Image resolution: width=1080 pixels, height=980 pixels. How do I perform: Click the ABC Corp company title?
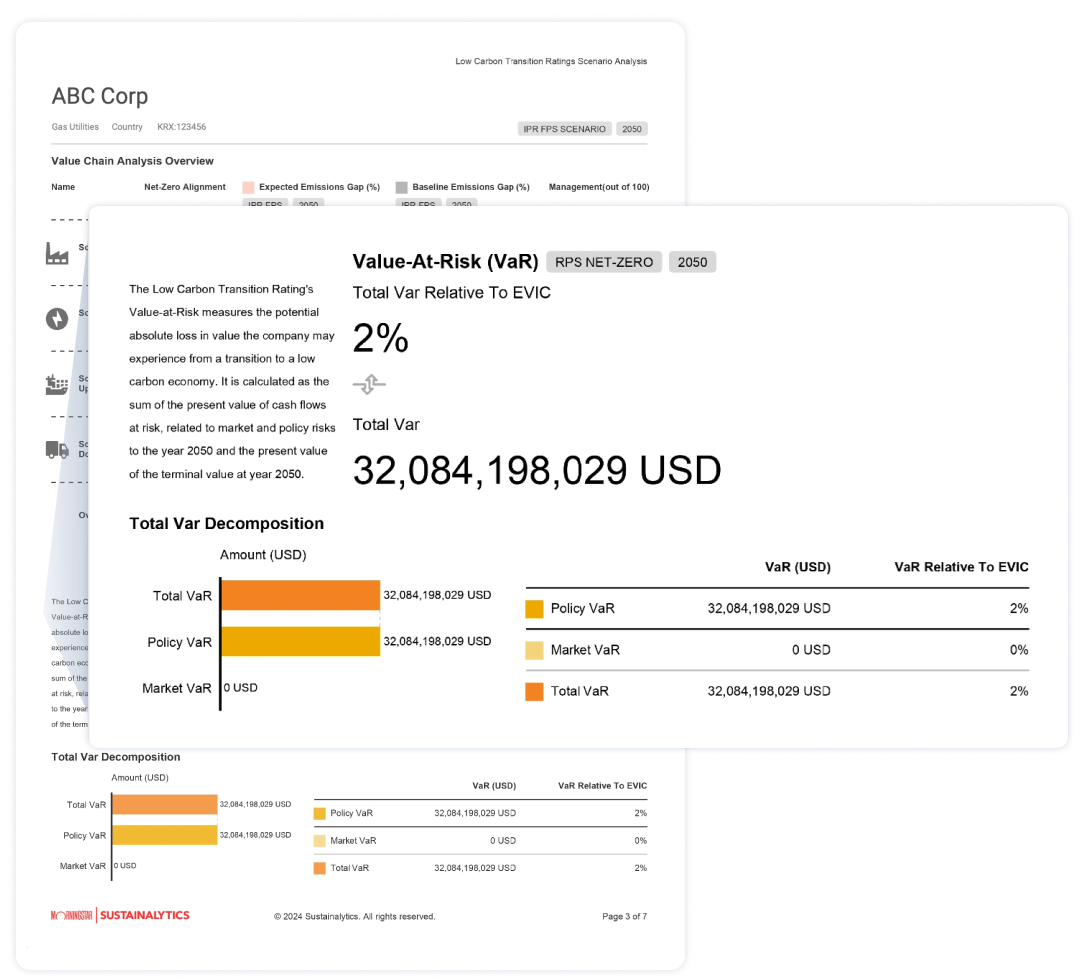tap(100, 96)
